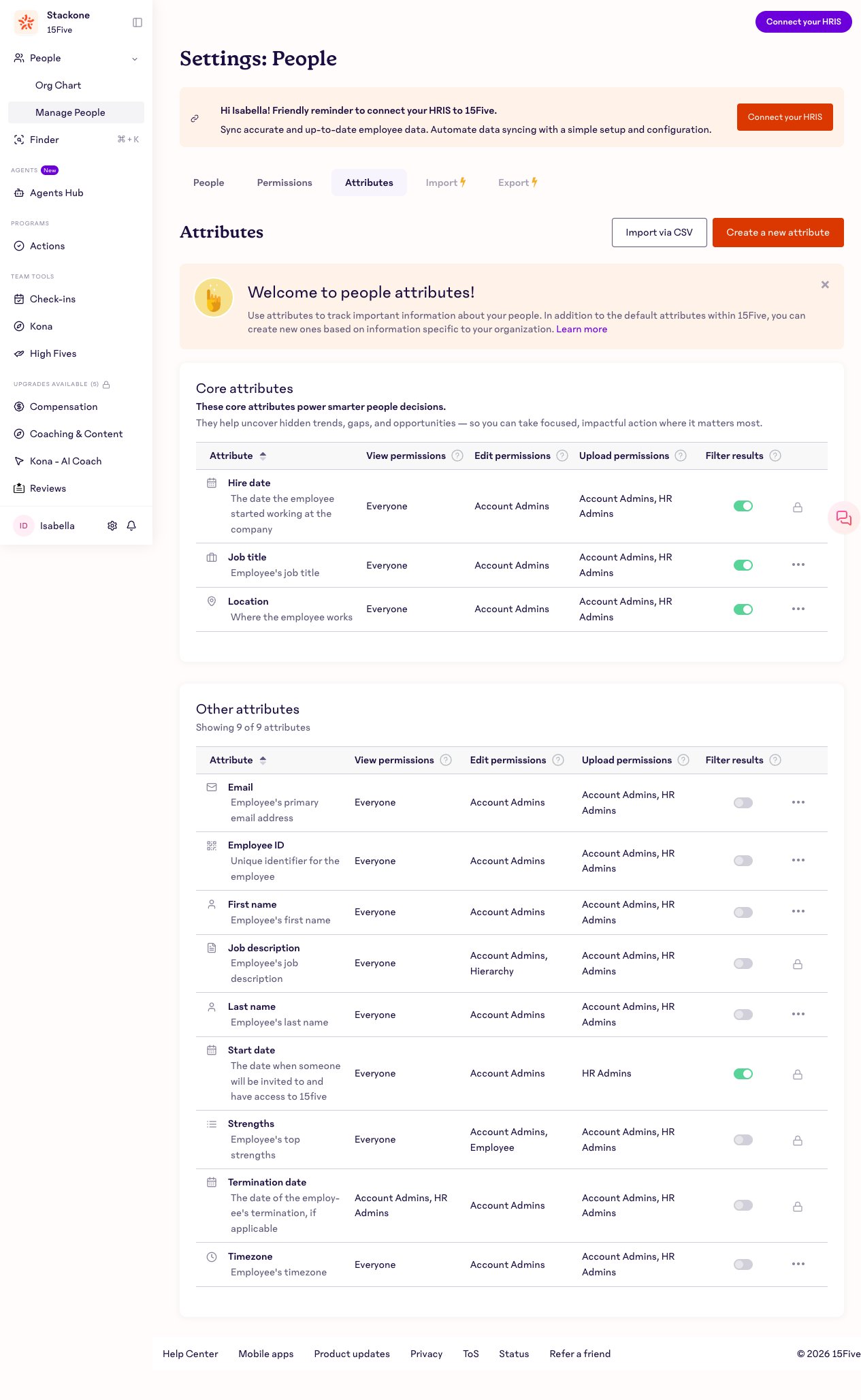Viewport: 861px width, 1400px height.
Task: Select the Attributes tab
Action: 369,182
